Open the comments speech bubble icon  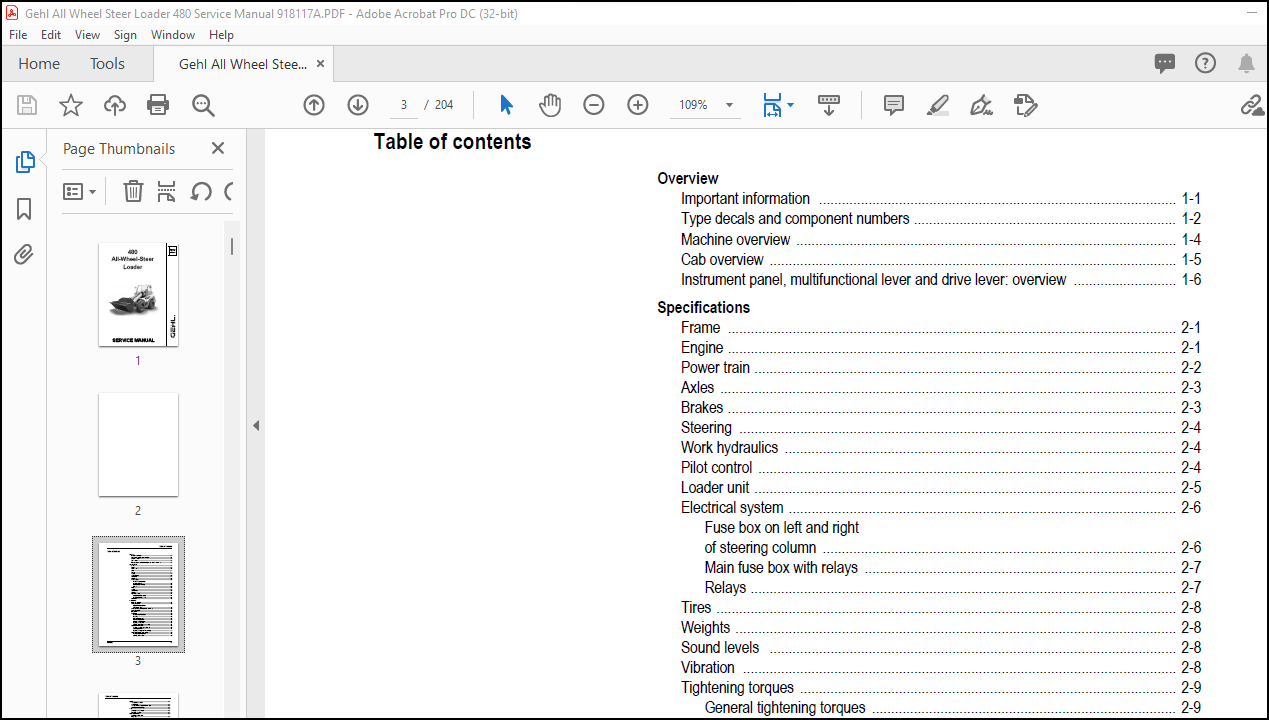tap(1165, 63)
